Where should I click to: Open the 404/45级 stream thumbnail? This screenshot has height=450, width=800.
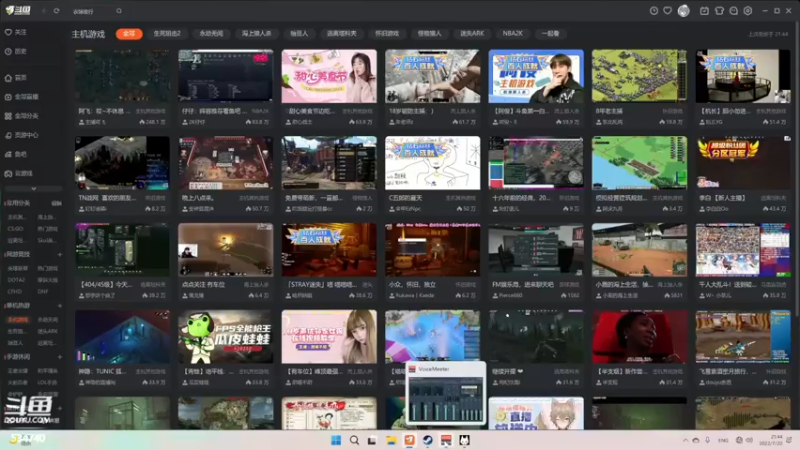coord(122,250)
